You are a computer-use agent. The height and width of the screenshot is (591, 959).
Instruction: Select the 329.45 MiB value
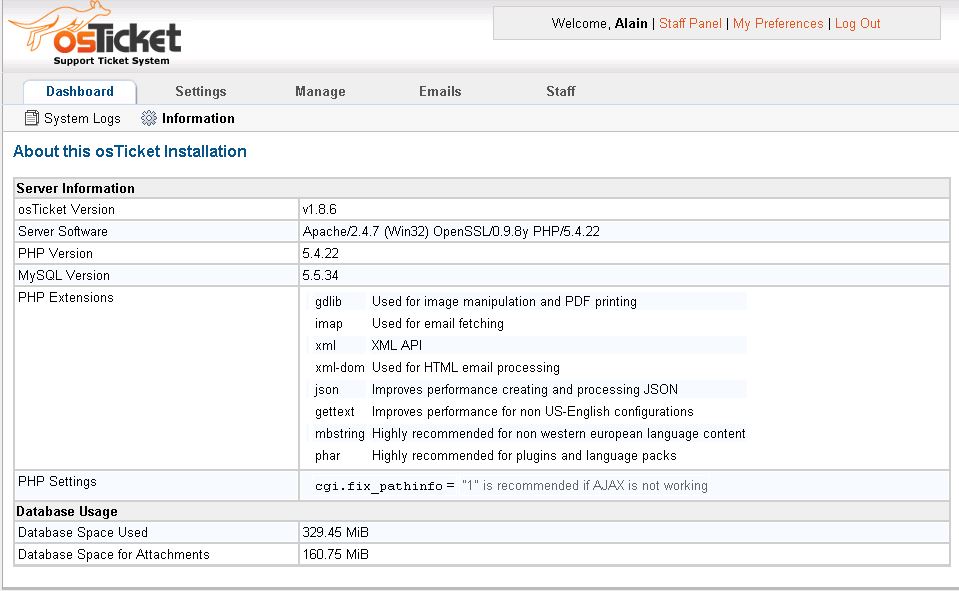pos(335,532)
